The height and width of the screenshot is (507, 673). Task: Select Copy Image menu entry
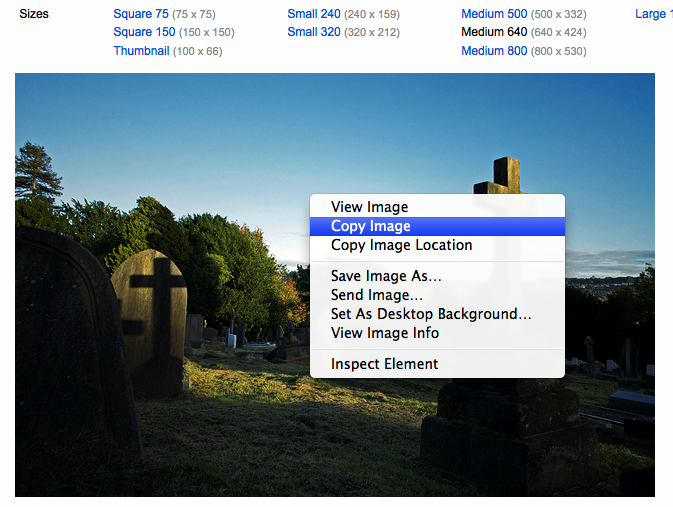pos(437,226)
